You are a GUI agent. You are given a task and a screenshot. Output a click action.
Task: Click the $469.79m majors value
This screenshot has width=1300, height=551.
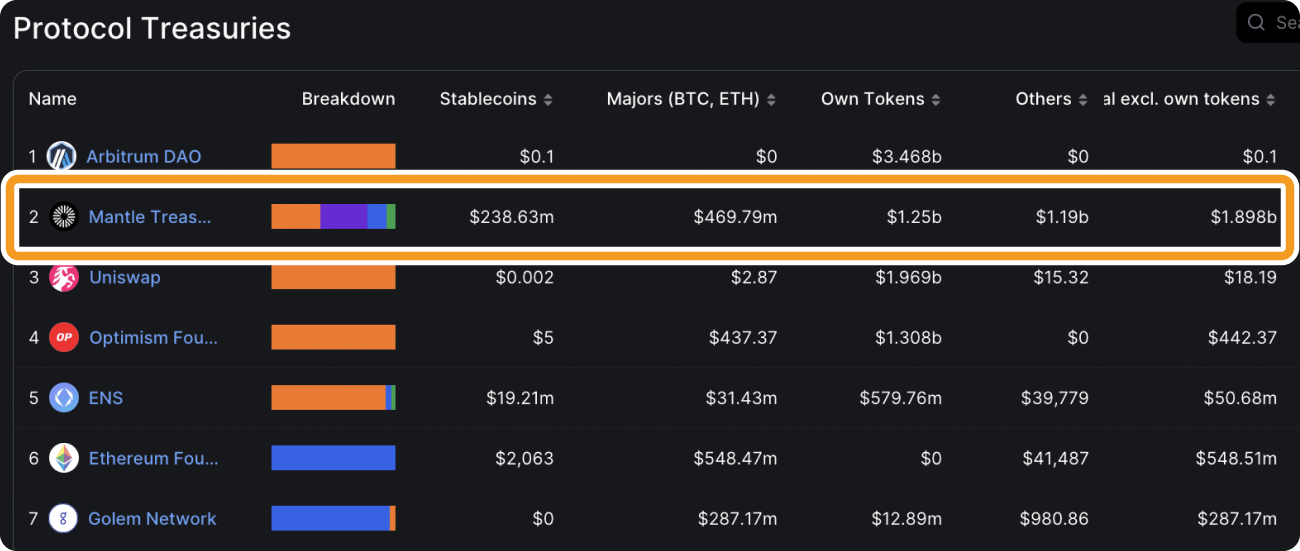[x=735, y=217]
